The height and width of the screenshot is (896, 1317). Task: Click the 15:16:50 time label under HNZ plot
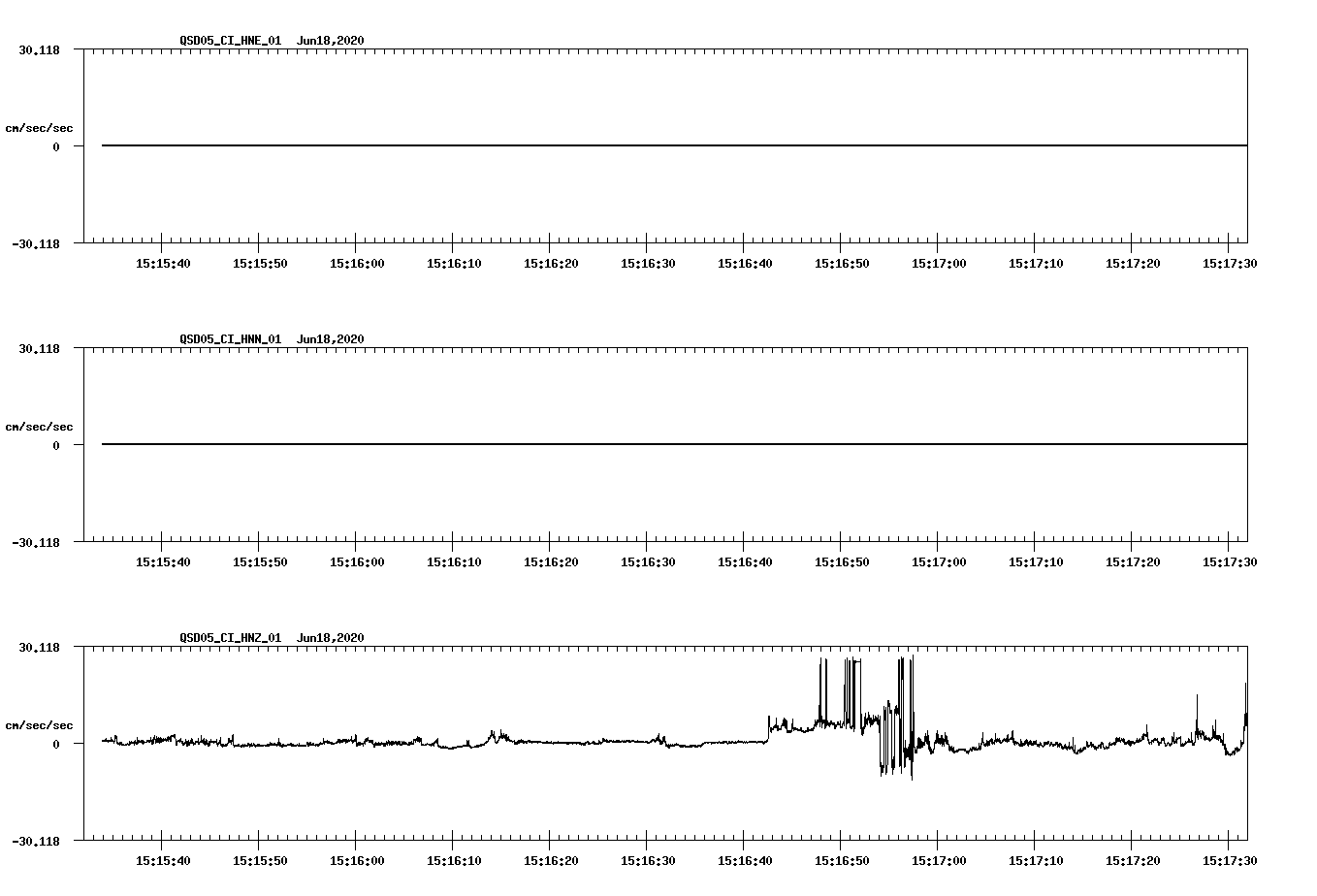[842, 860]
